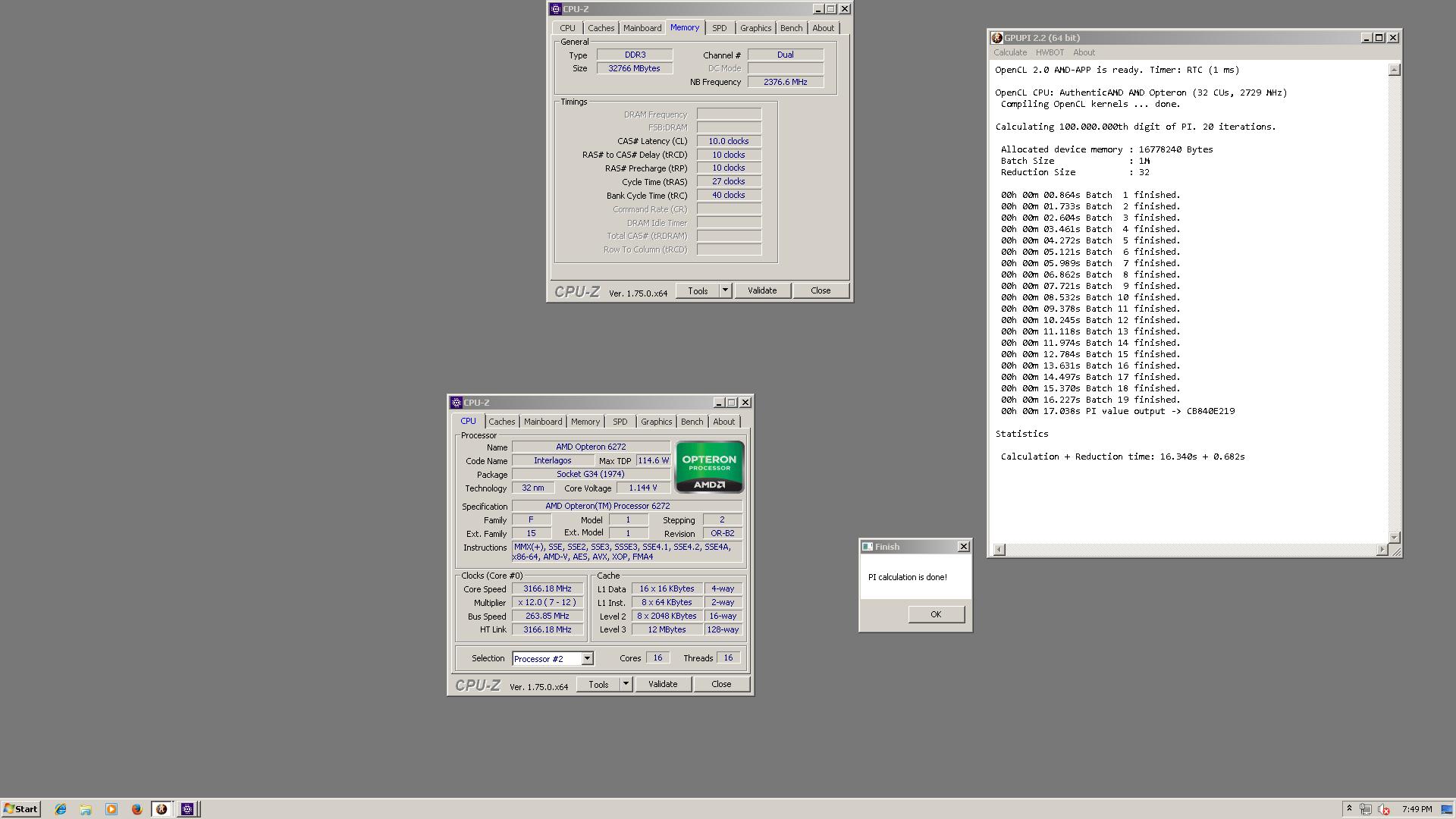Screen dimensions: 1456x819
Task: Switch to Mainboard tab in CPU window
Action: [x=543, y=422]
